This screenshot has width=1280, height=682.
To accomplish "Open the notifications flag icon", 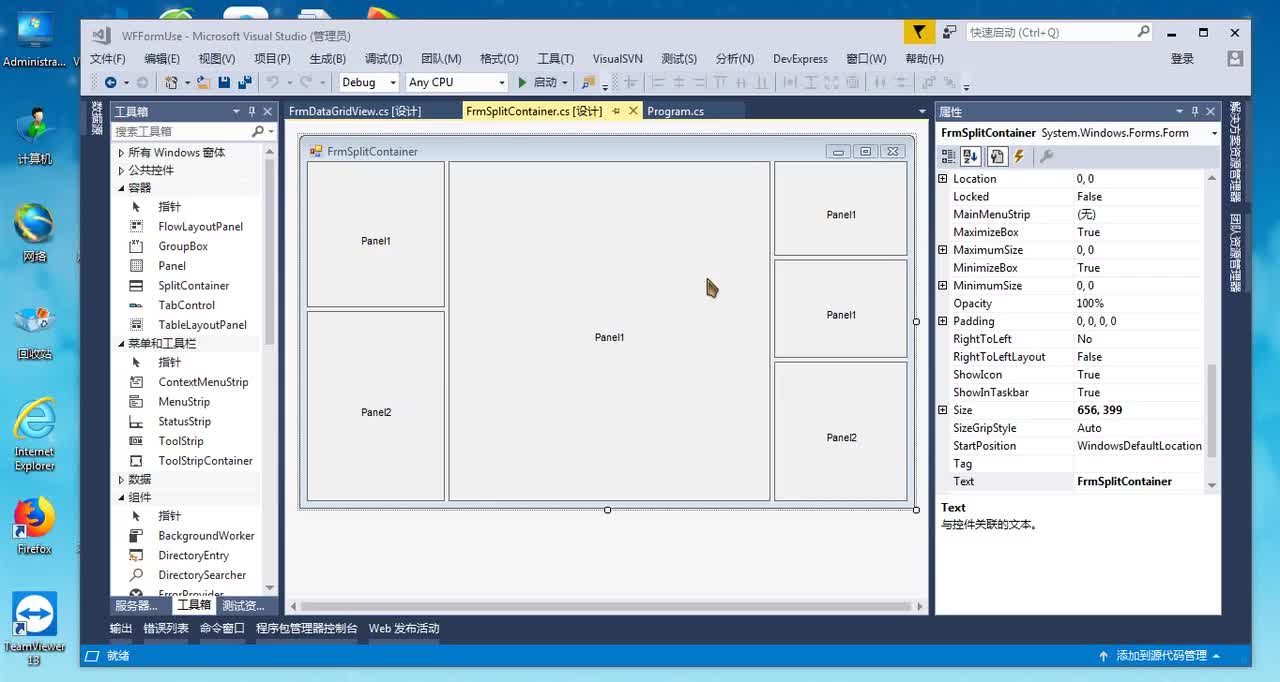I will pyautogui.click(x=919, y=32).
